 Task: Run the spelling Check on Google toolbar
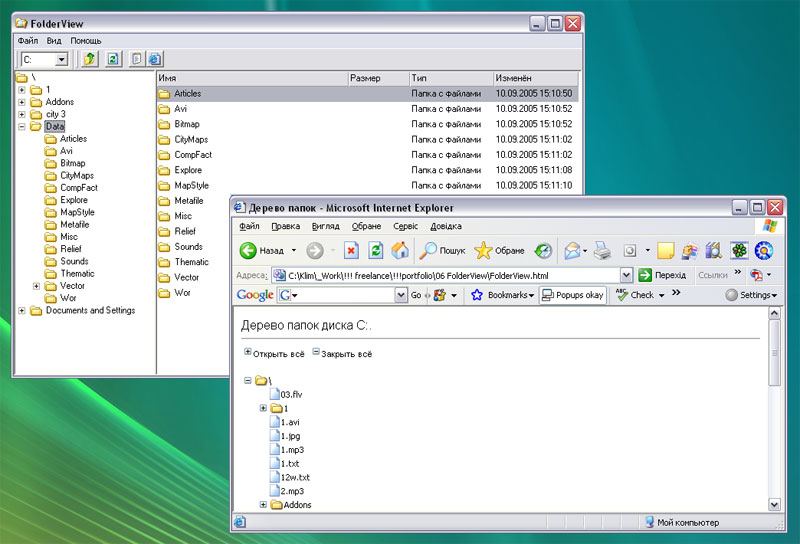click(x=635, y=295)
